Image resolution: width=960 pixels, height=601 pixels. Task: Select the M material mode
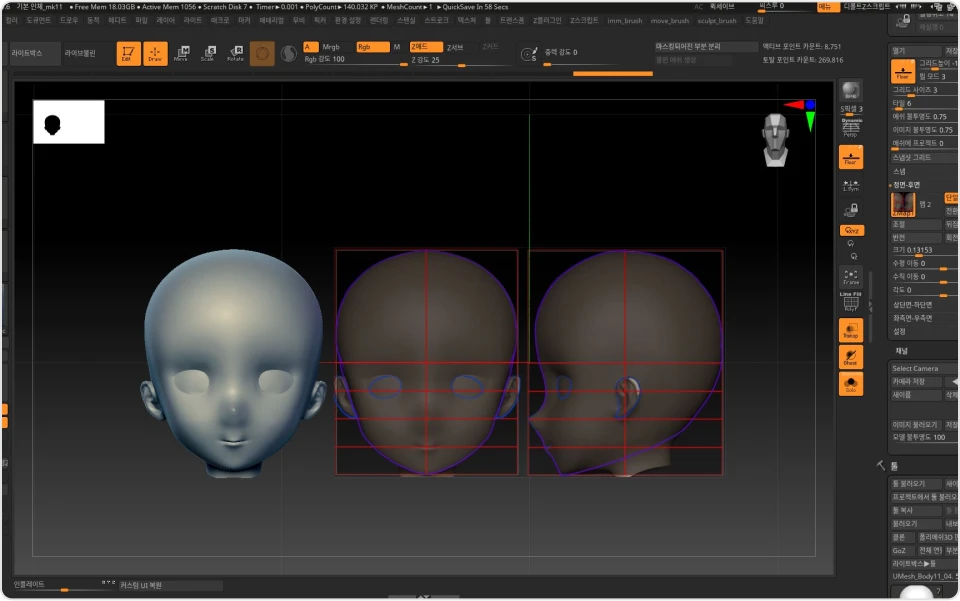pyautogui.click(x=397, y=47)
